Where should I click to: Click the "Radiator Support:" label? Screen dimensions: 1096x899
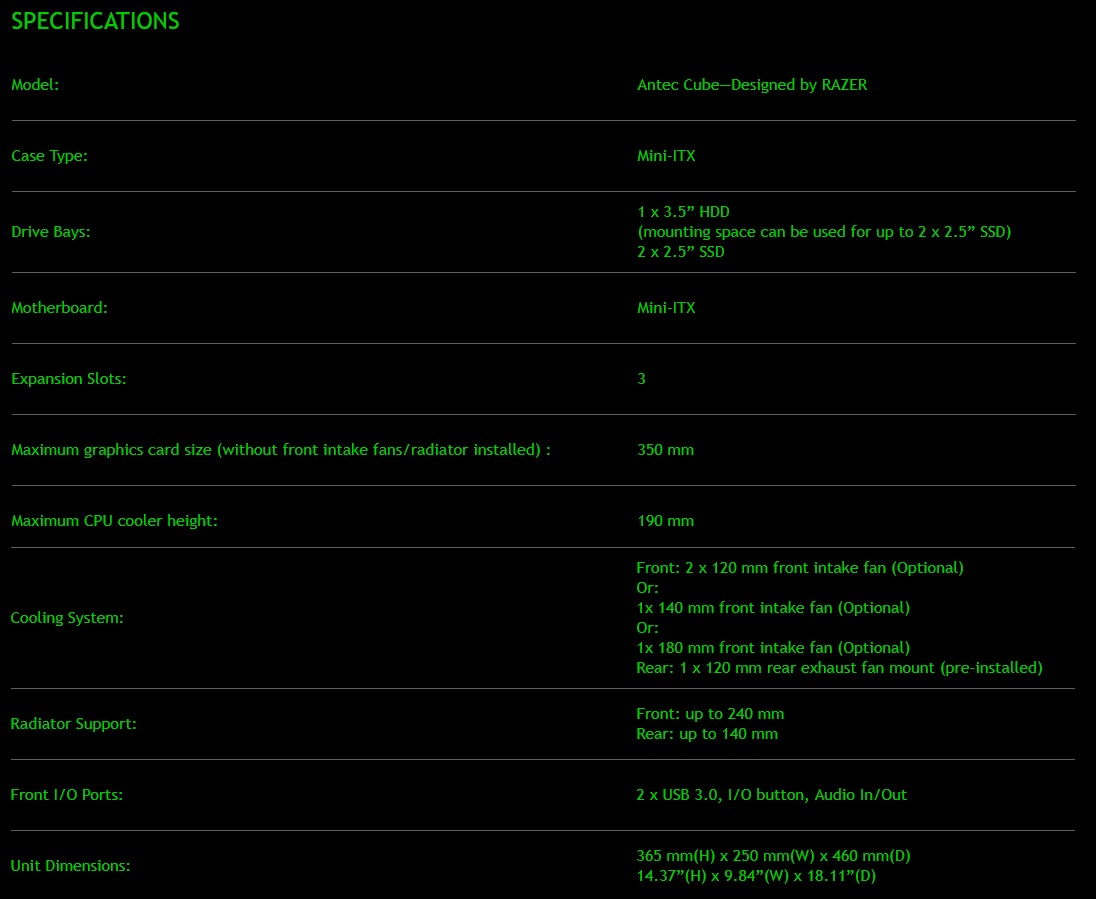[73, 724]
